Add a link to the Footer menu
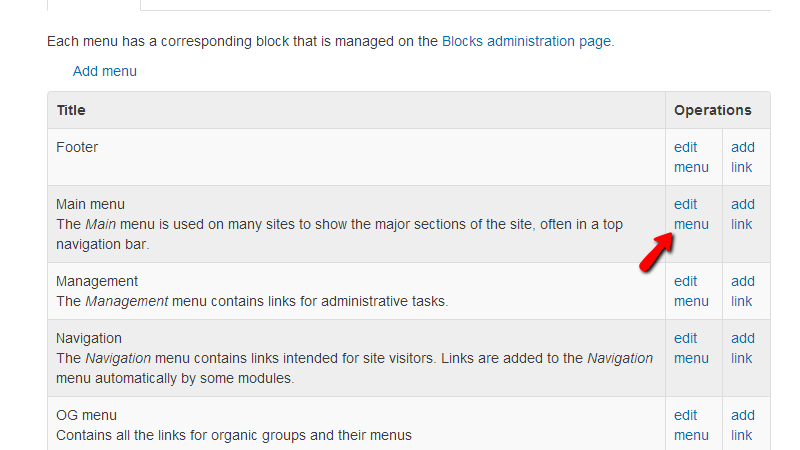 pyautogui.click(x=742, y=157)
